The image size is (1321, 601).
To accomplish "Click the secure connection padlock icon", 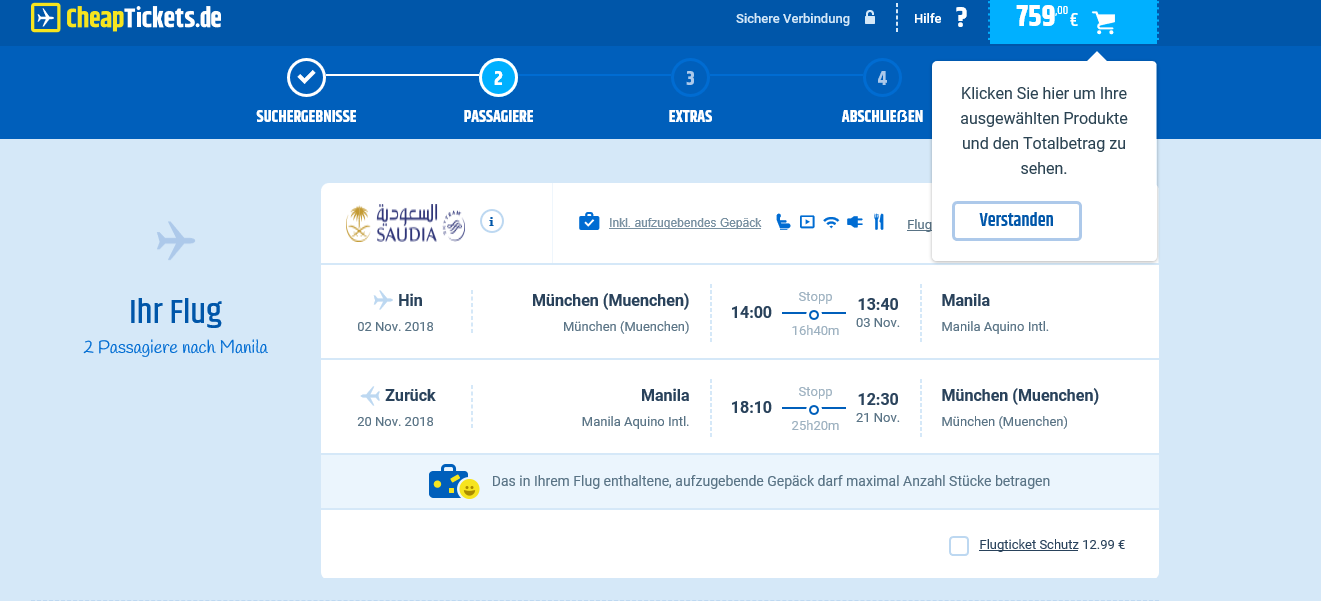I will tap(870, 18).
